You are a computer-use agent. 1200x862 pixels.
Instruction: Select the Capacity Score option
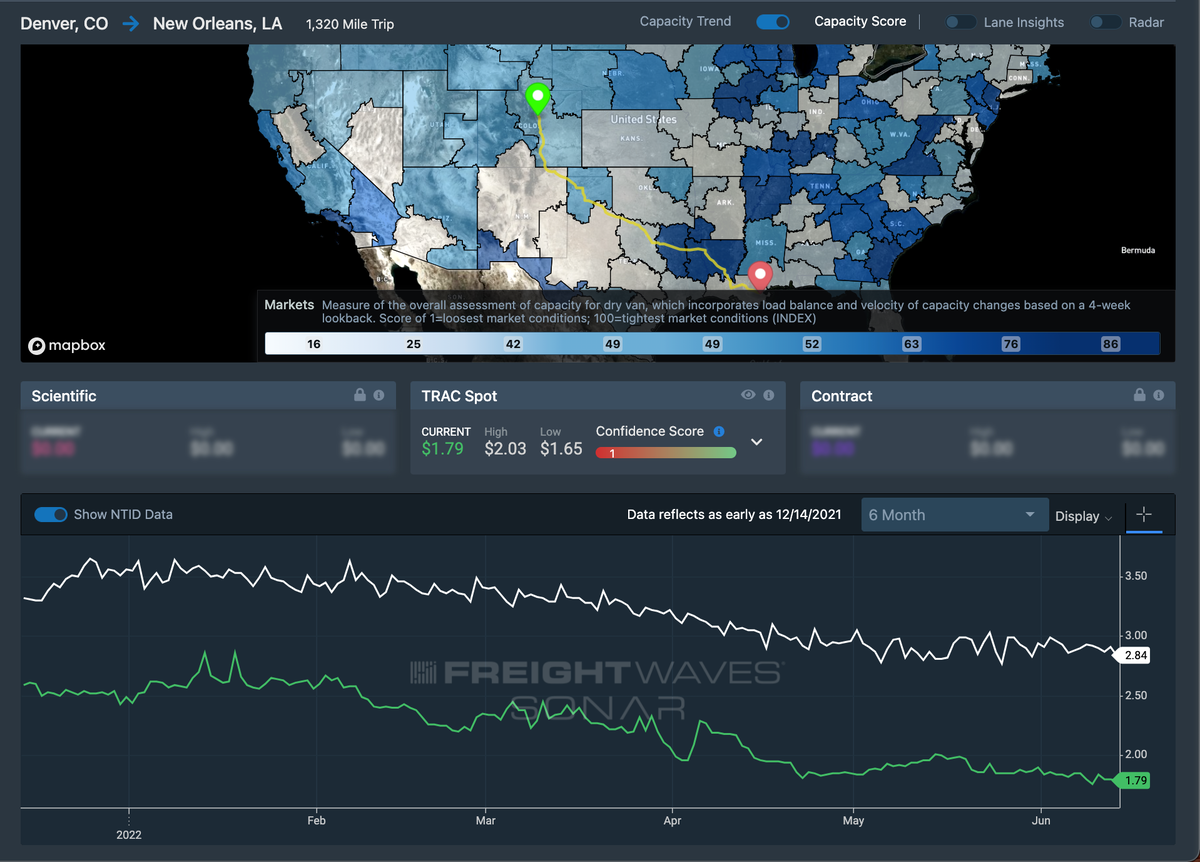pyautogui.click(x=860, y=21)
